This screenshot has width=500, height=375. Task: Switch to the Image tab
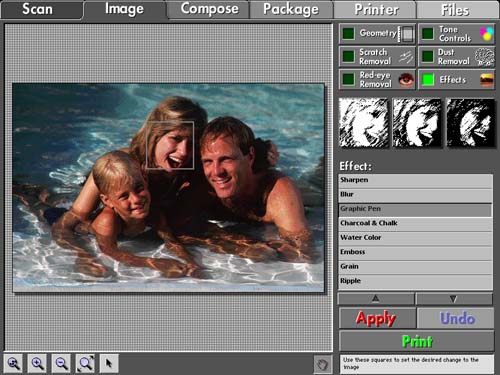point(124,9)
